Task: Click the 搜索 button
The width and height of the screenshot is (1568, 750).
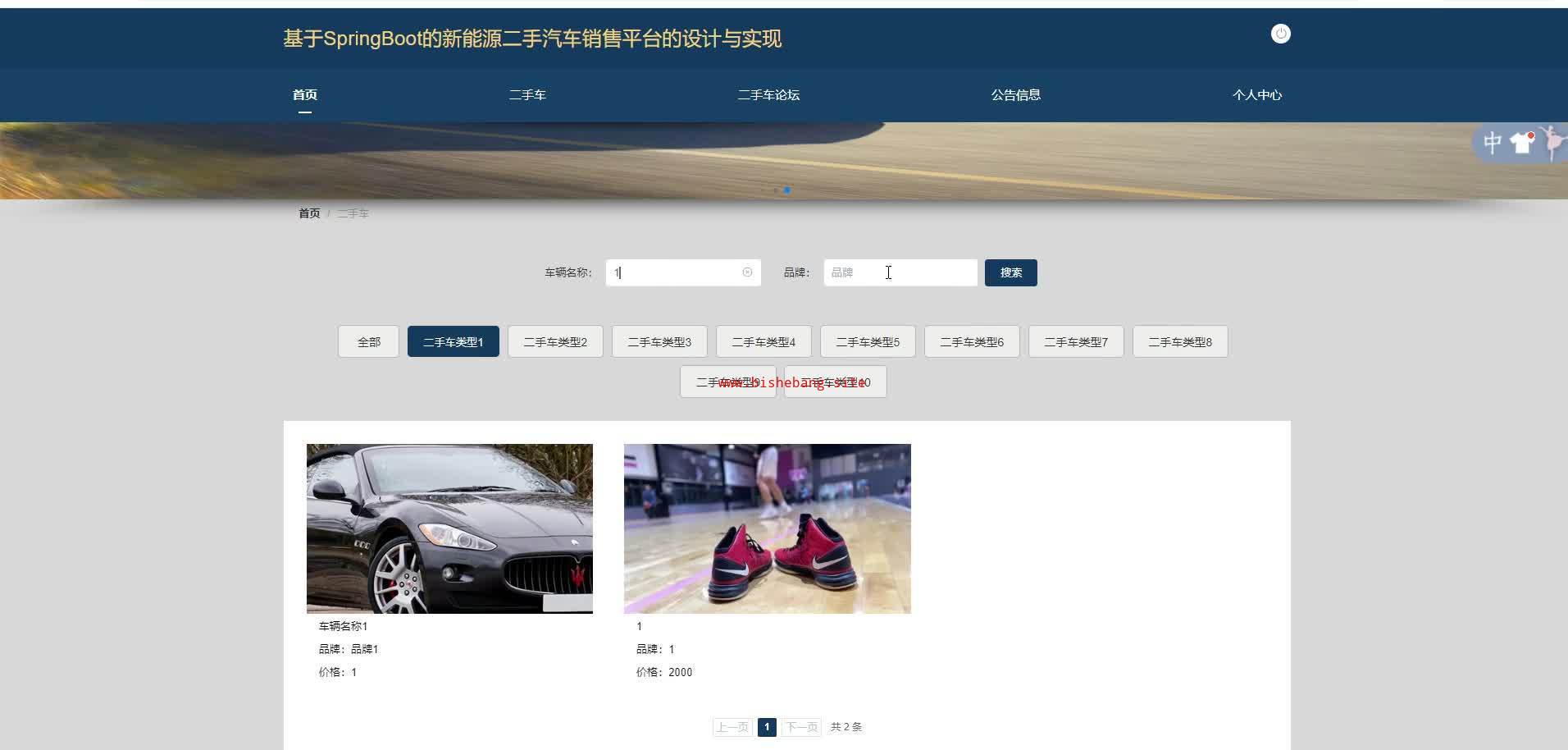Action: 1011,272
